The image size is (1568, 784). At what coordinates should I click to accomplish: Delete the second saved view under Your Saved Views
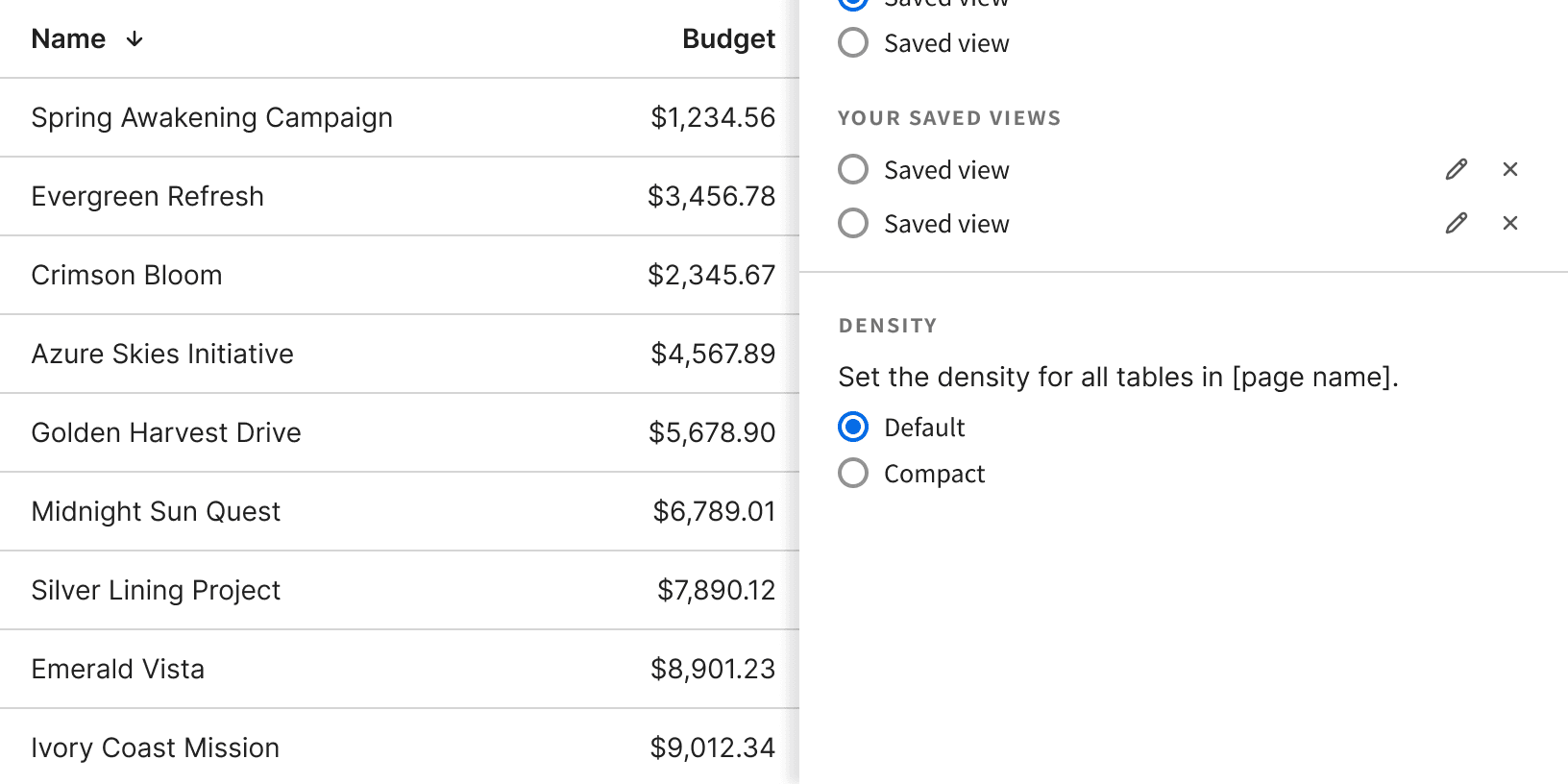(1509, 224)
